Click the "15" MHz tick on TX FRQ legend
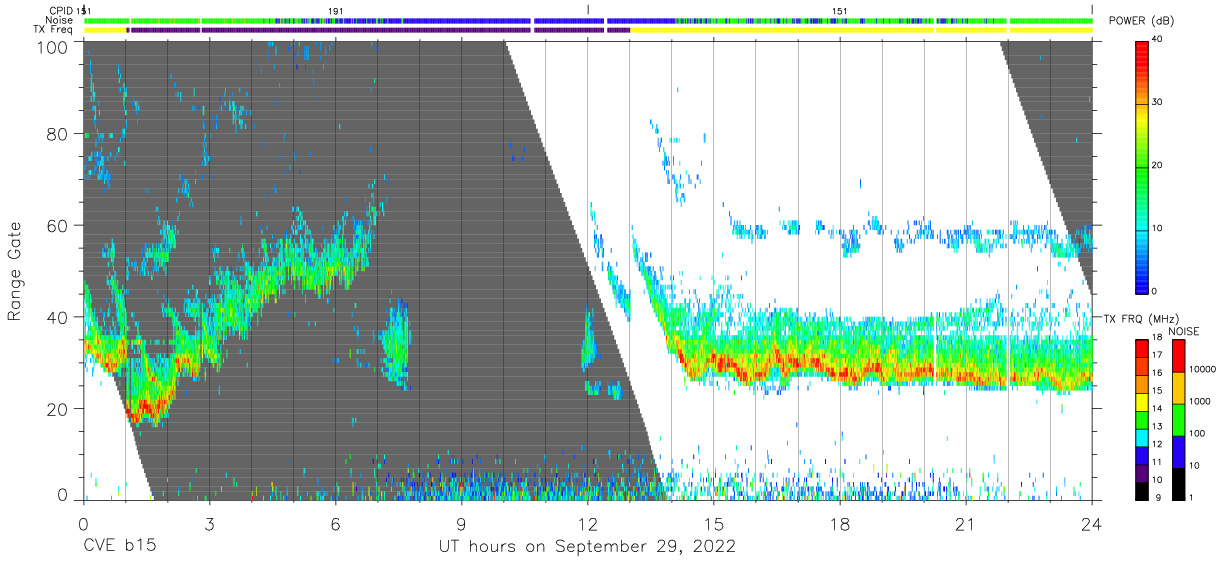The width and height of the screenshot is (1228, 567). (1157, 390)
